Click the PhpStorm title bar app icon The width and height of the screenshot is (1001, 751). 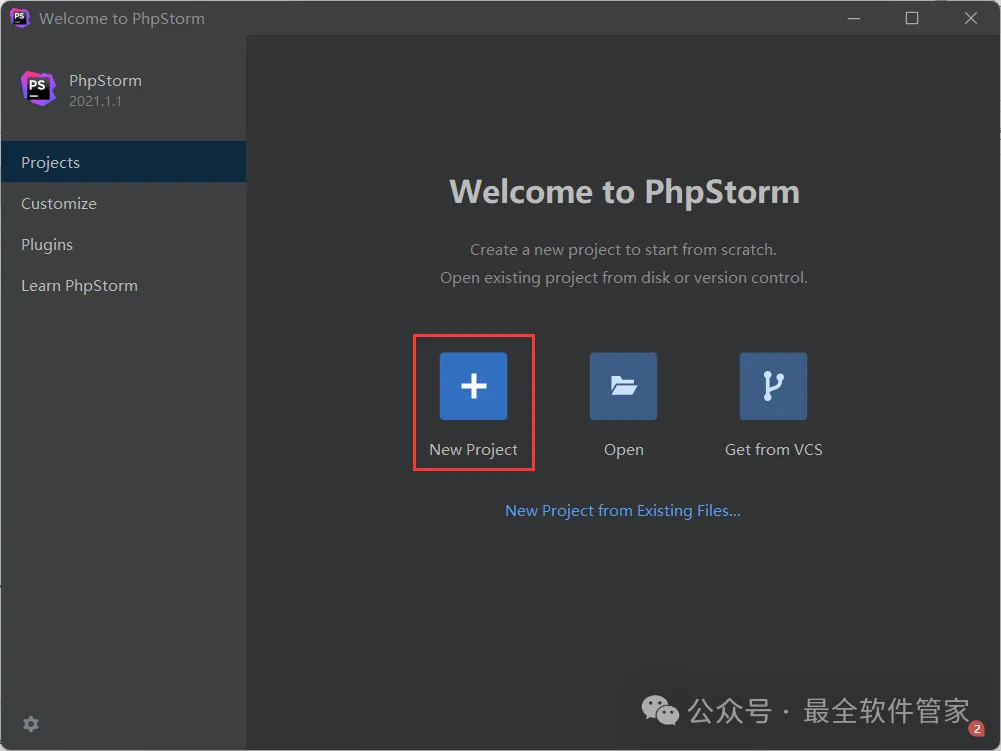(20, 18)
